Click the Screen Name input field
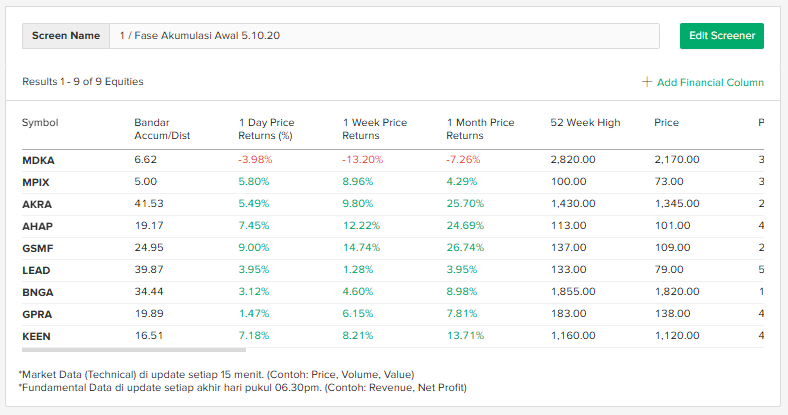788x415 pixels. tap(384, 36)
